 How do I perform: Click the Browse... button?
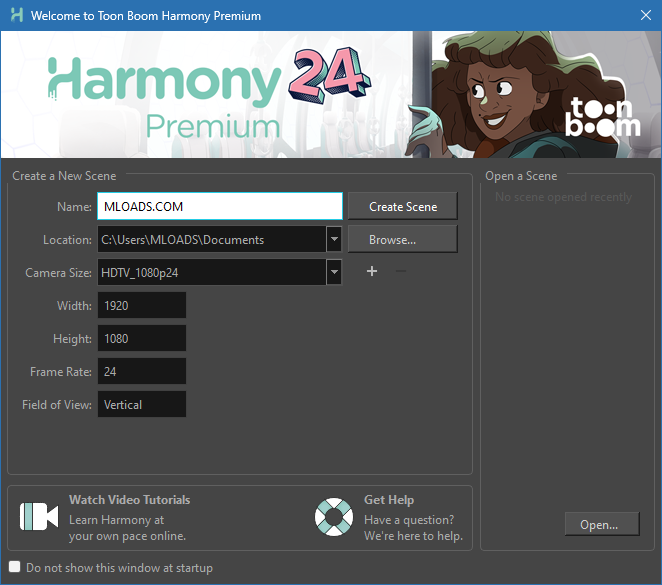pos(403,239)
